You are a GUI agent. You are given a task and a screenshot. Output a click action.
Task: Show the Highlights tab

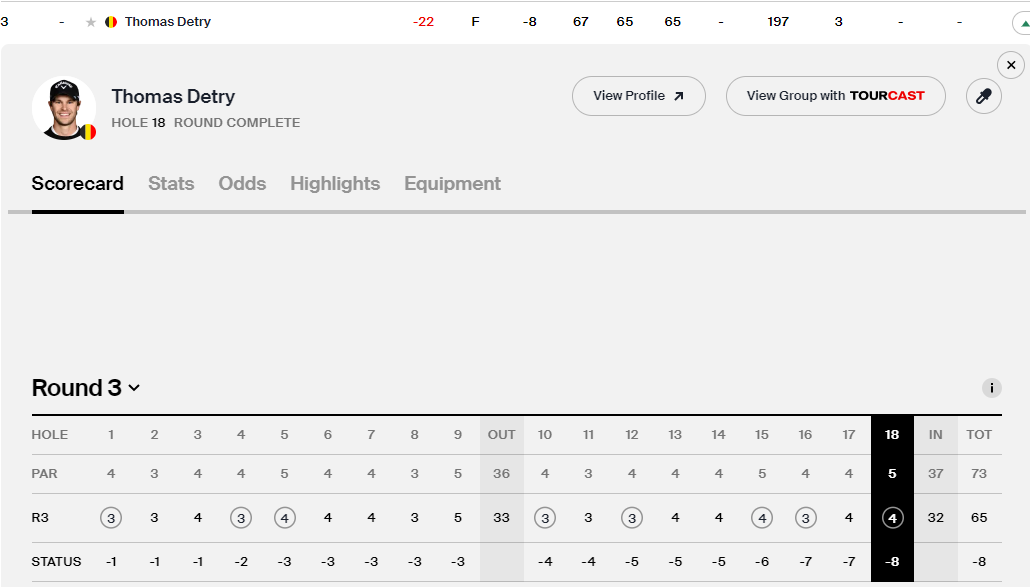pyautogui.click(x=335, y=184)
